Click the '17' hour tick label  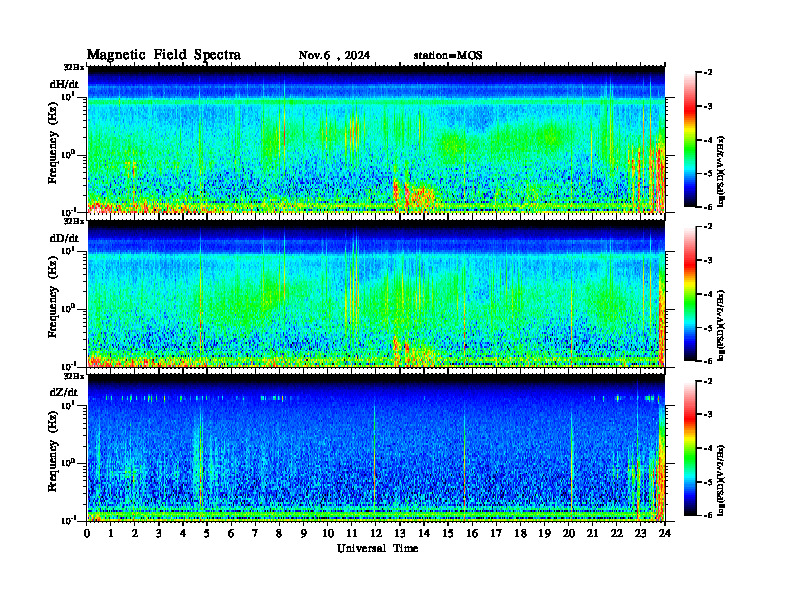click(x=496, y=533)
